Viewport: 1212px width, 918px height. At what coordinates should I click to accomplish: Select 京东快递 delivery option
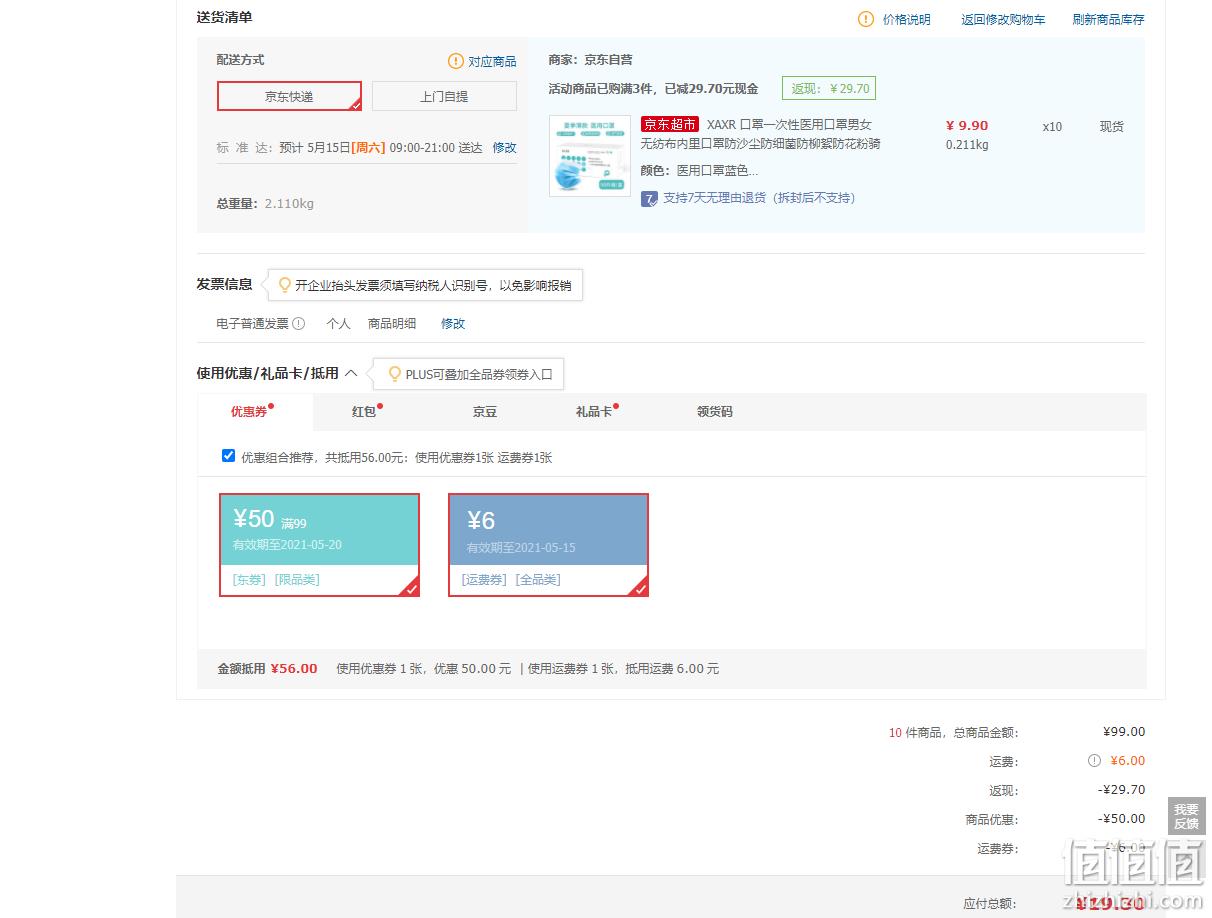coord(289,96)
